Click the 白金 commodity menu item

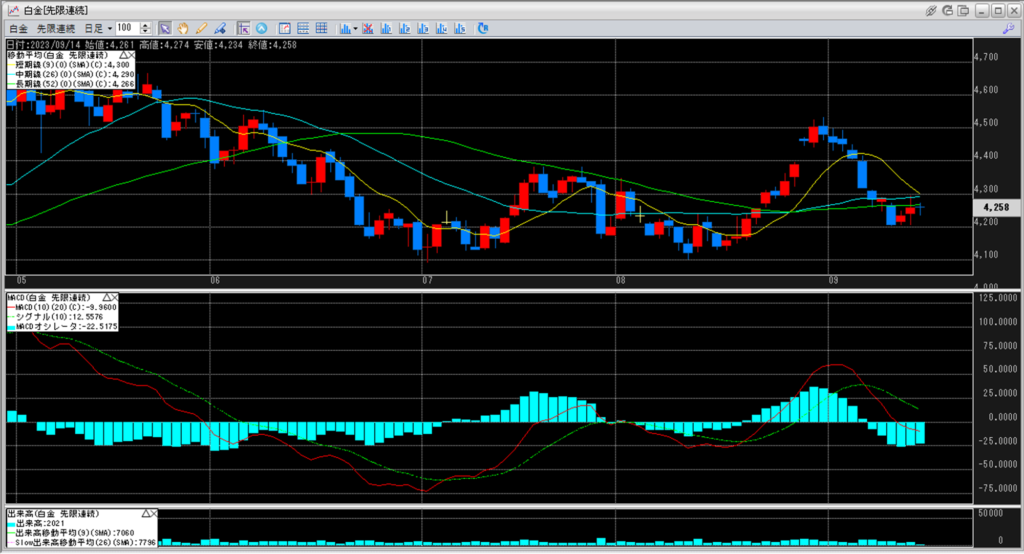pyautogui.click(x=18, y=28)
